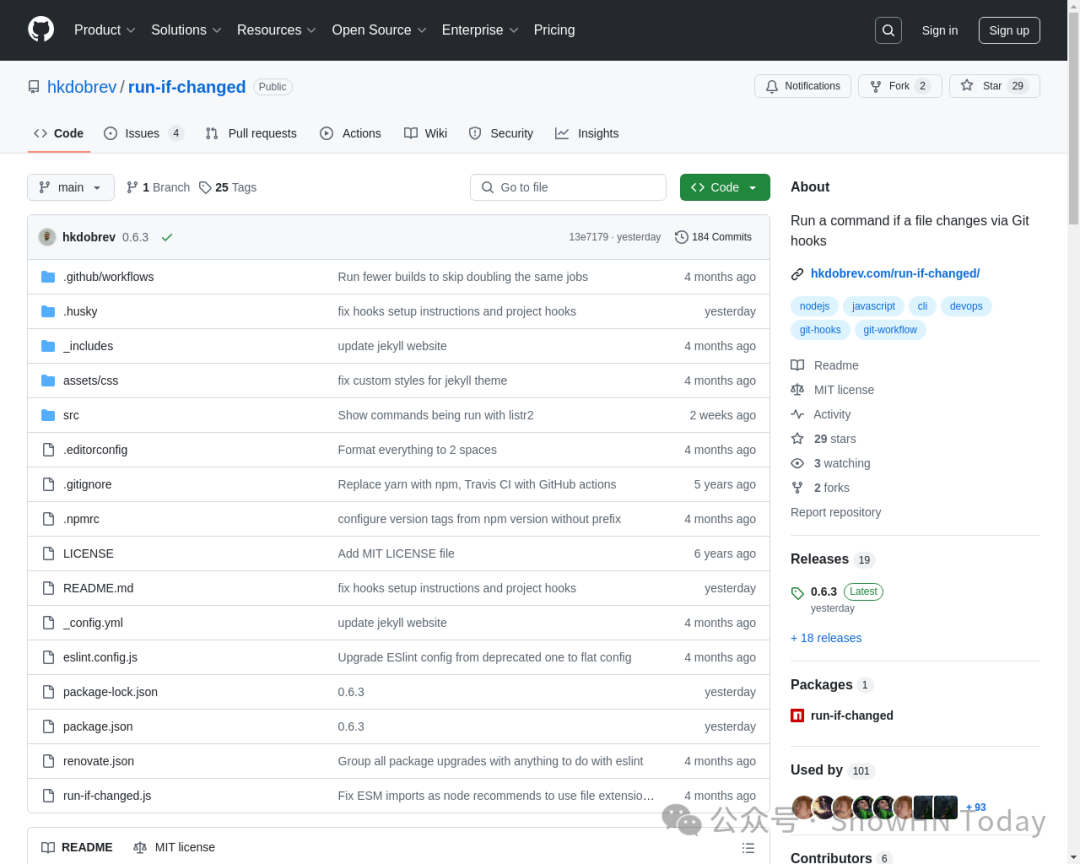Click the page vertical scrollbar thumb
Viewport: 1080px width, 864px height.
pos(1073,117)
